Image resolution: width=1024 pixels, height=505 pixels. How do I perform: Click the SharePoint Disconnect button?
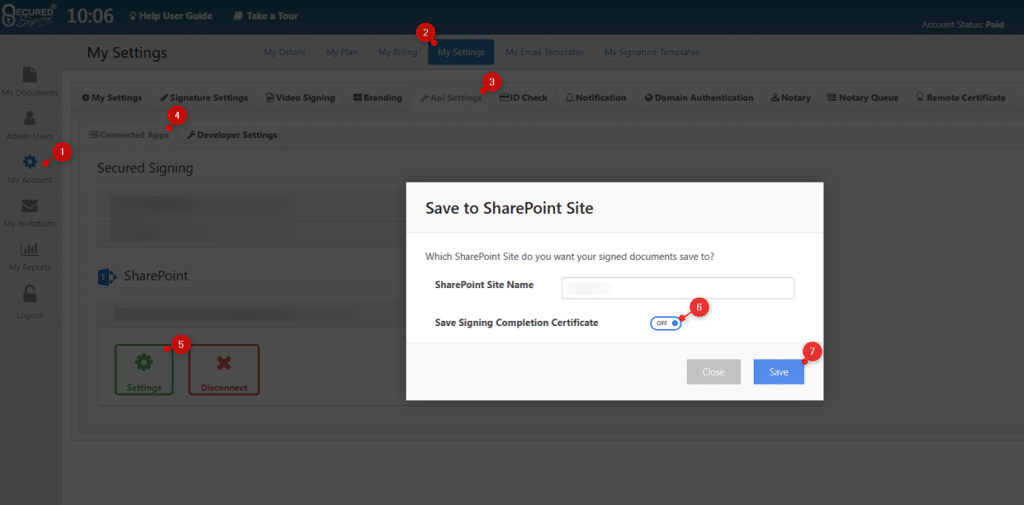[224, 370]
